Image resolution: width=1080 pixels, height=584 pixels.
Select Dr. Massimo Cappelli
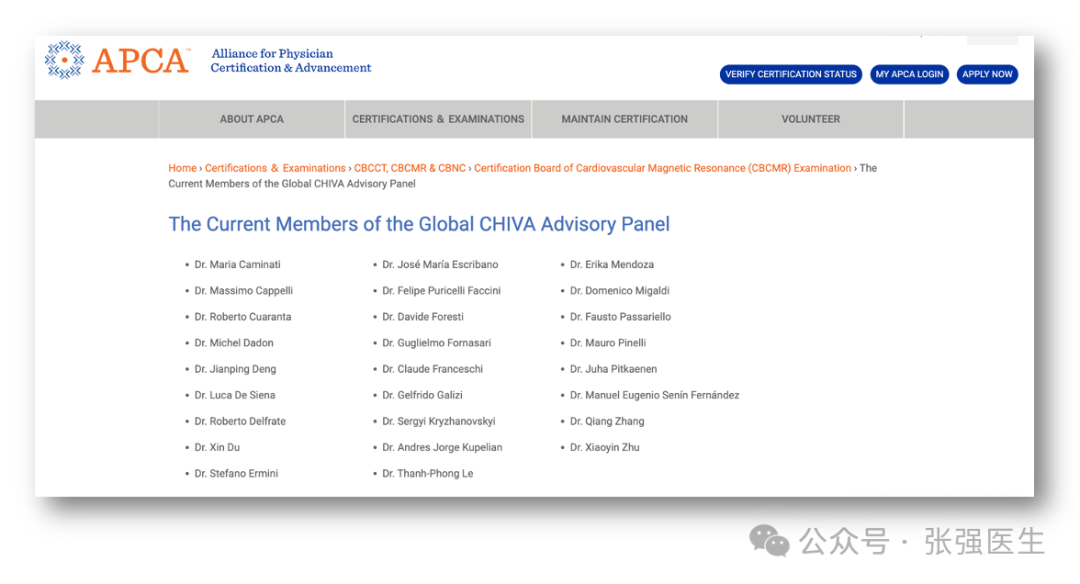tap(243, 291)
